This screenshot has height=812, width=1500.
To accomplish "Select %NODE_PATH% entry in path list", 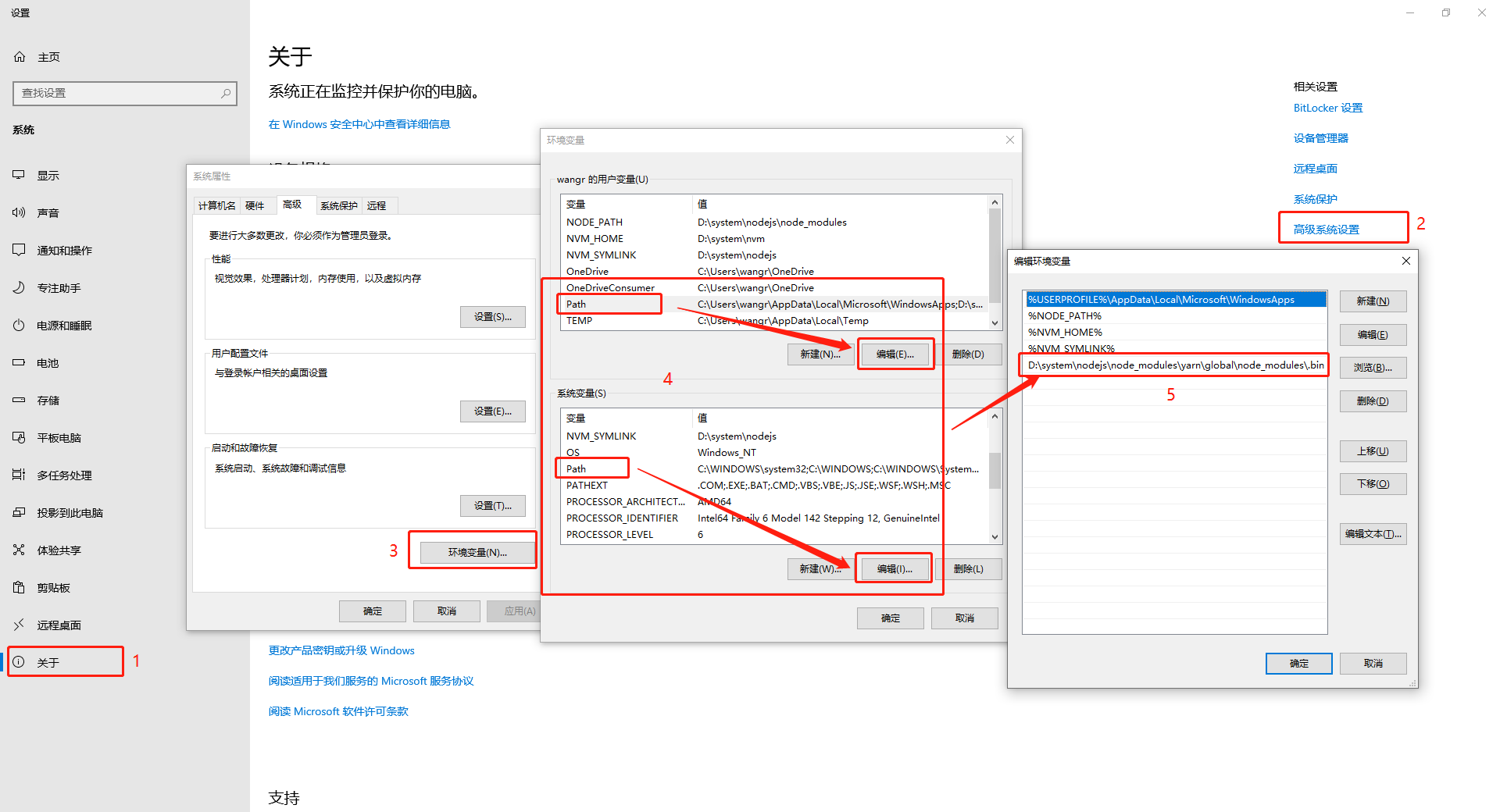I will click(x=1175, y=315).
